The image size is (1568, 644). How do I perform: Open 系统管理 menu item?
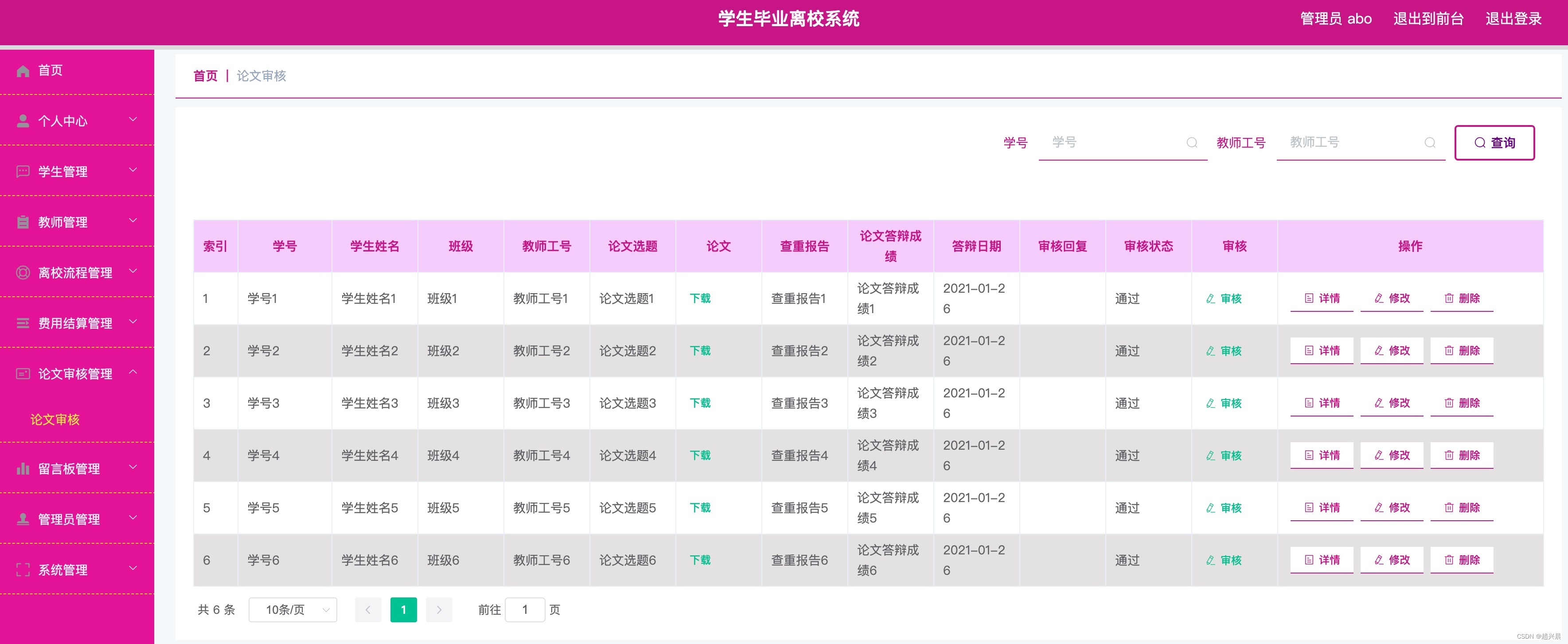tap(77, 569)
